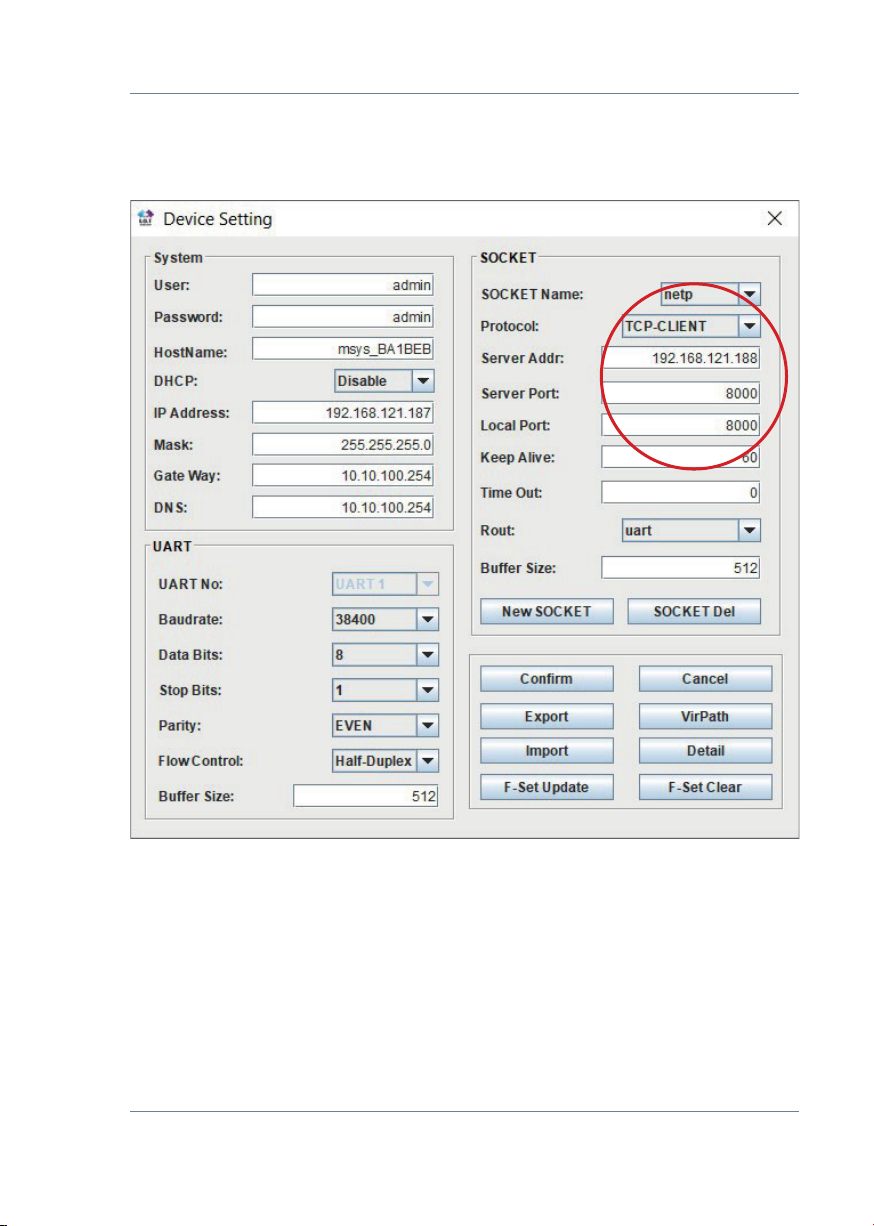Click the Server Addr label text
This screenshot has height=1226, width=874.
pos(523,360)
